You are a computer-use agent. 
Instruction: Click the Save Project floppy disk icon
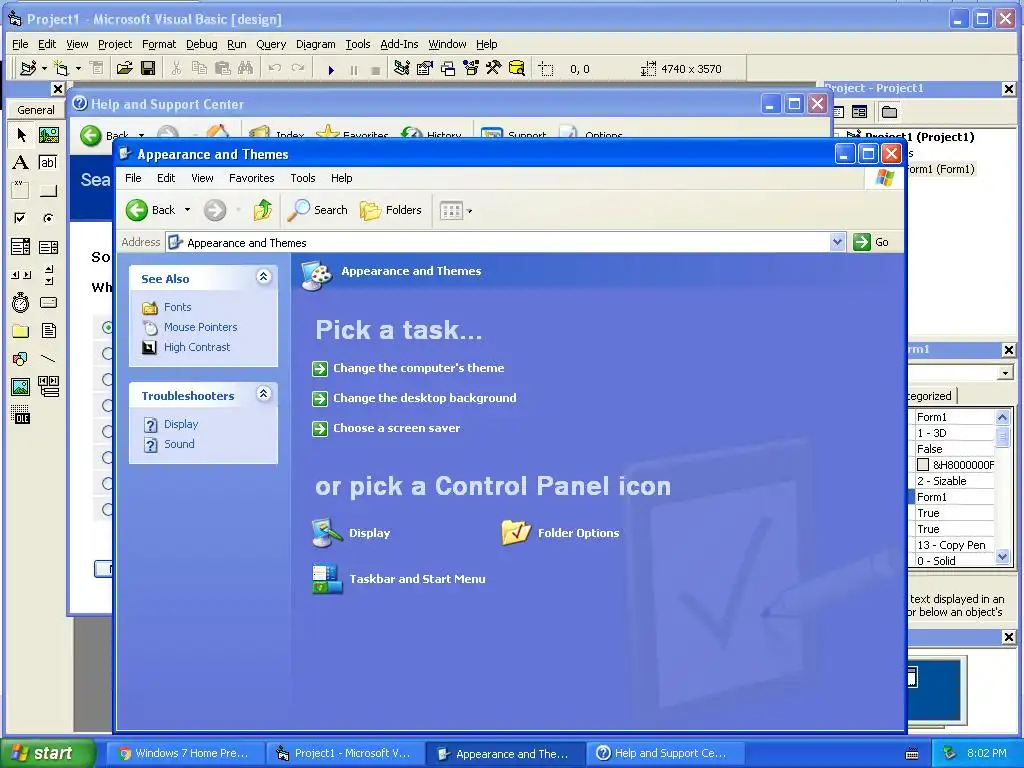[x=148, y=69]
